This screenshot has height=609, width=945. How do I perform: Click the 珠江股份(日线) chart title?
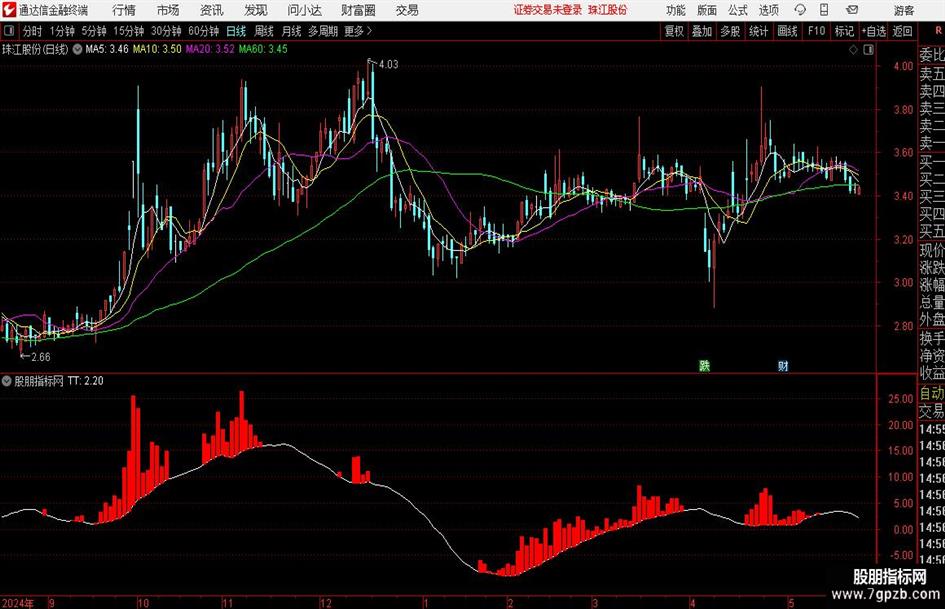pyautogui.click(x=36, y=49)
